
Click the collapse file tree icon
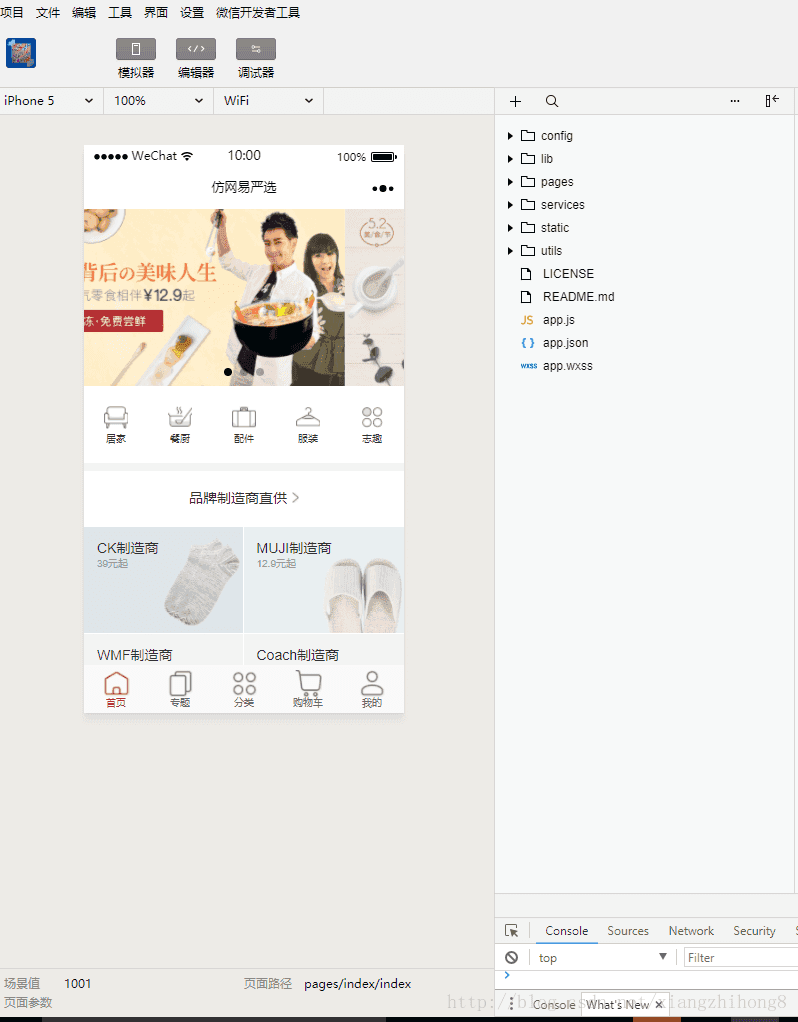coord(772,100)
